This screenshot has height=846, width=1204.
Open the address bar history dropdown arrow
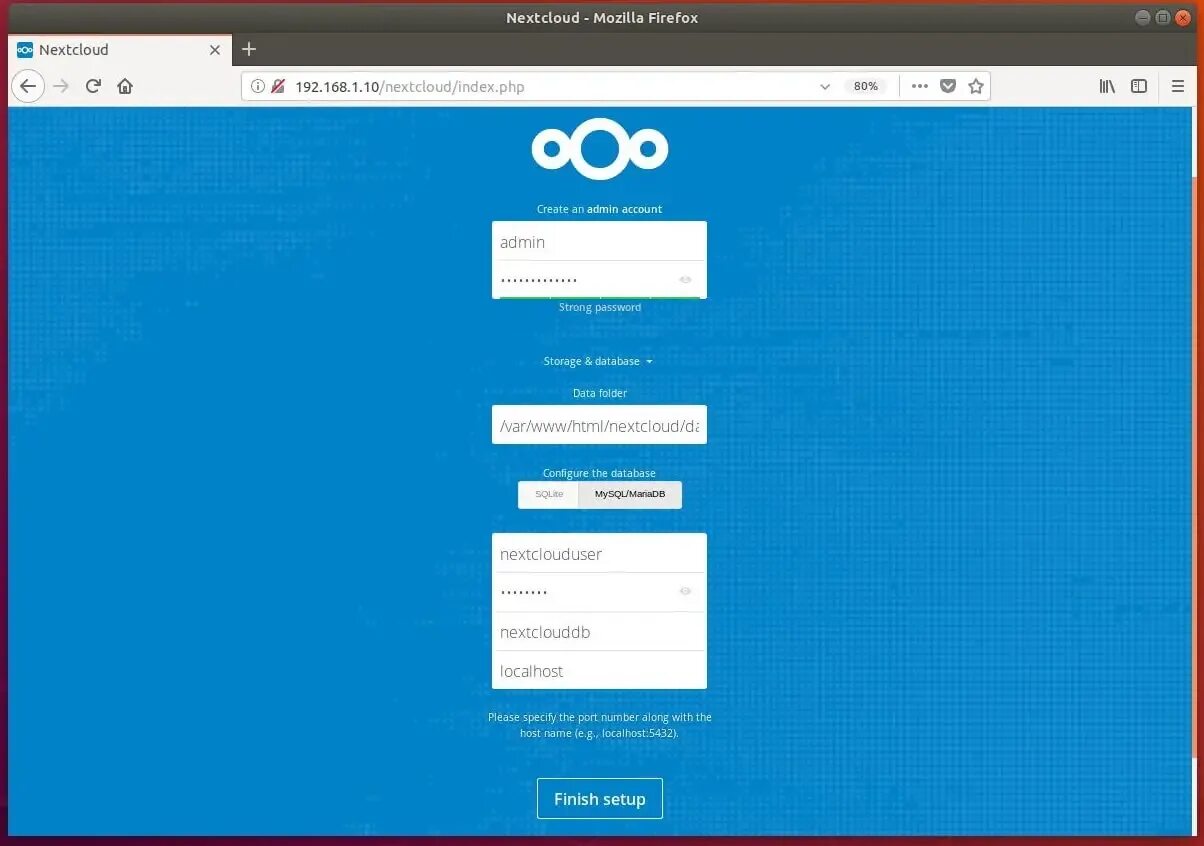click(825, 86)
